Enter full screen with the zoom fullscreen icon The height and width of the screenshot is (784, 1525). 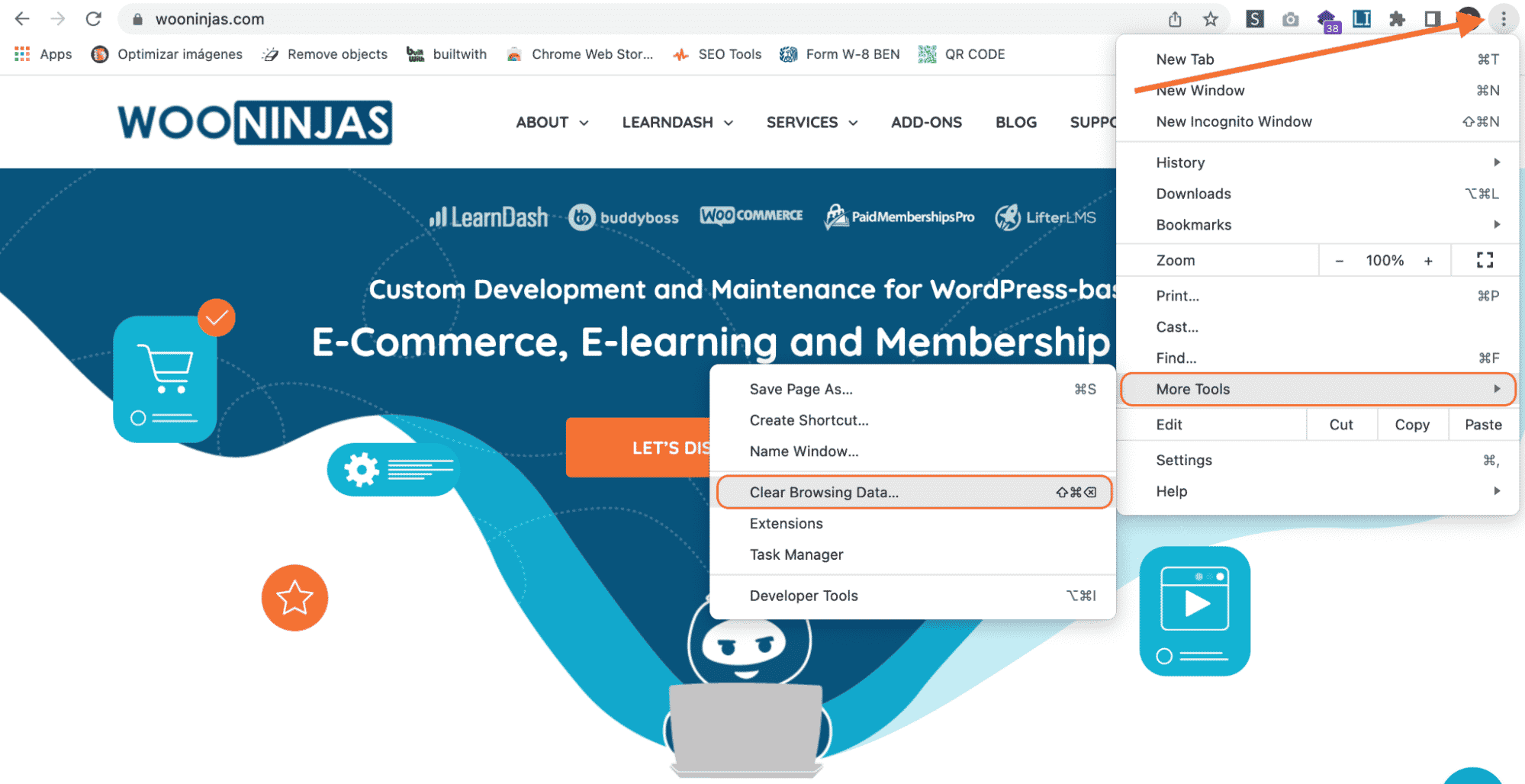[x=1485, y=261]
